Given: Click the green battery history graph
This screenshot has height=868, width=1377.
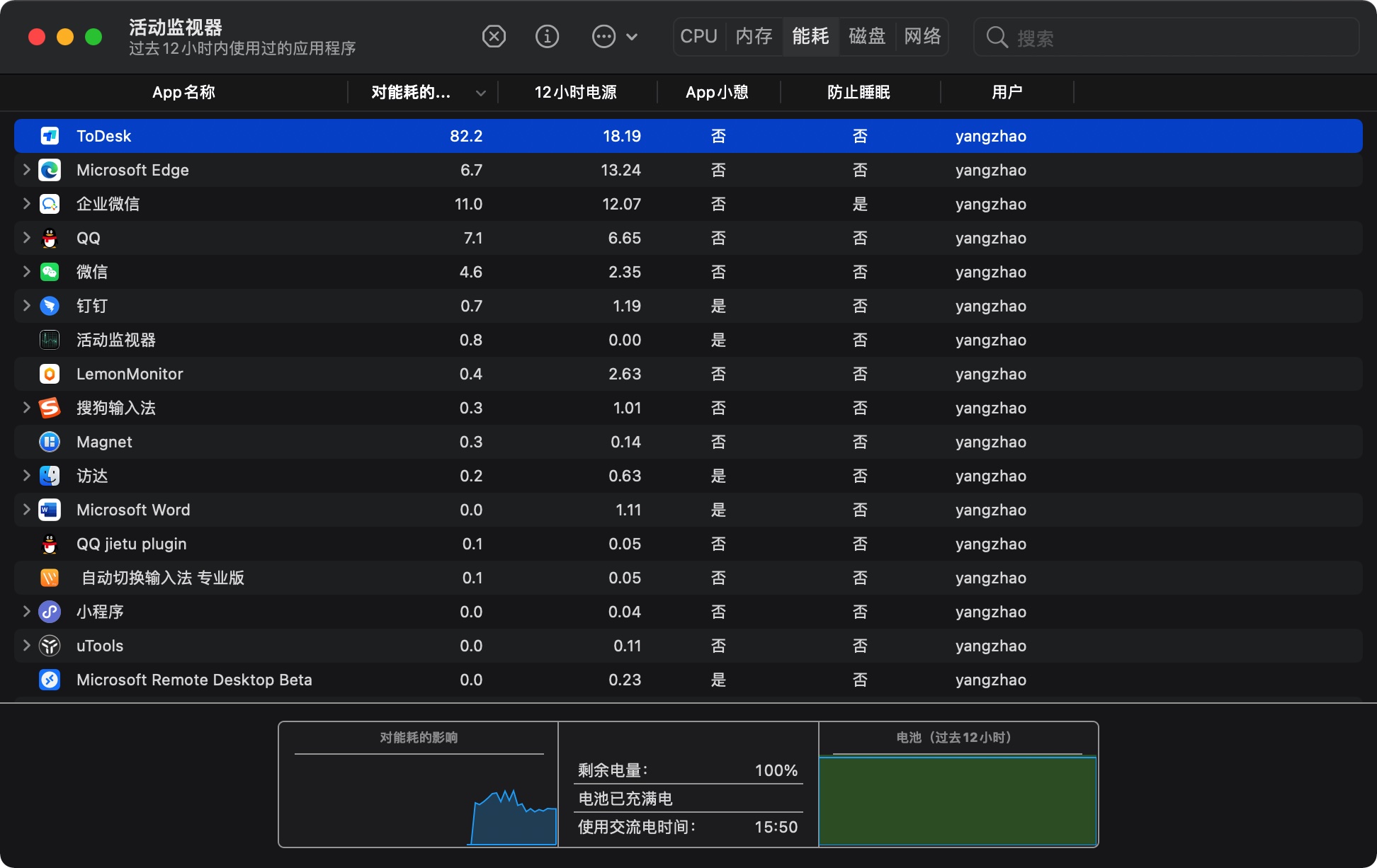Looking at the screenshot, I should click(x=958, y=800).
